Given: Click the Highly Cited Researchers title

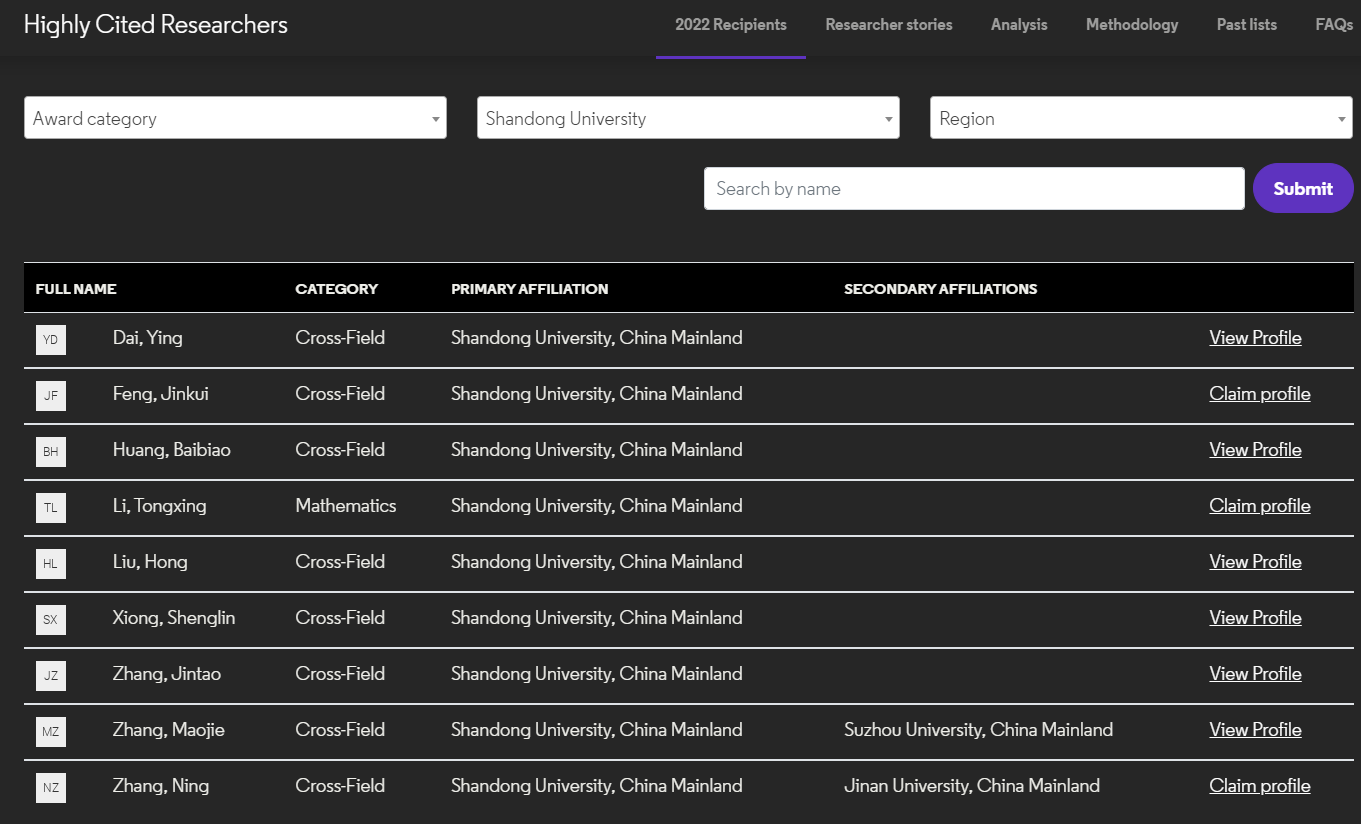Looking at the screenshot, I should tap(156, 25).
